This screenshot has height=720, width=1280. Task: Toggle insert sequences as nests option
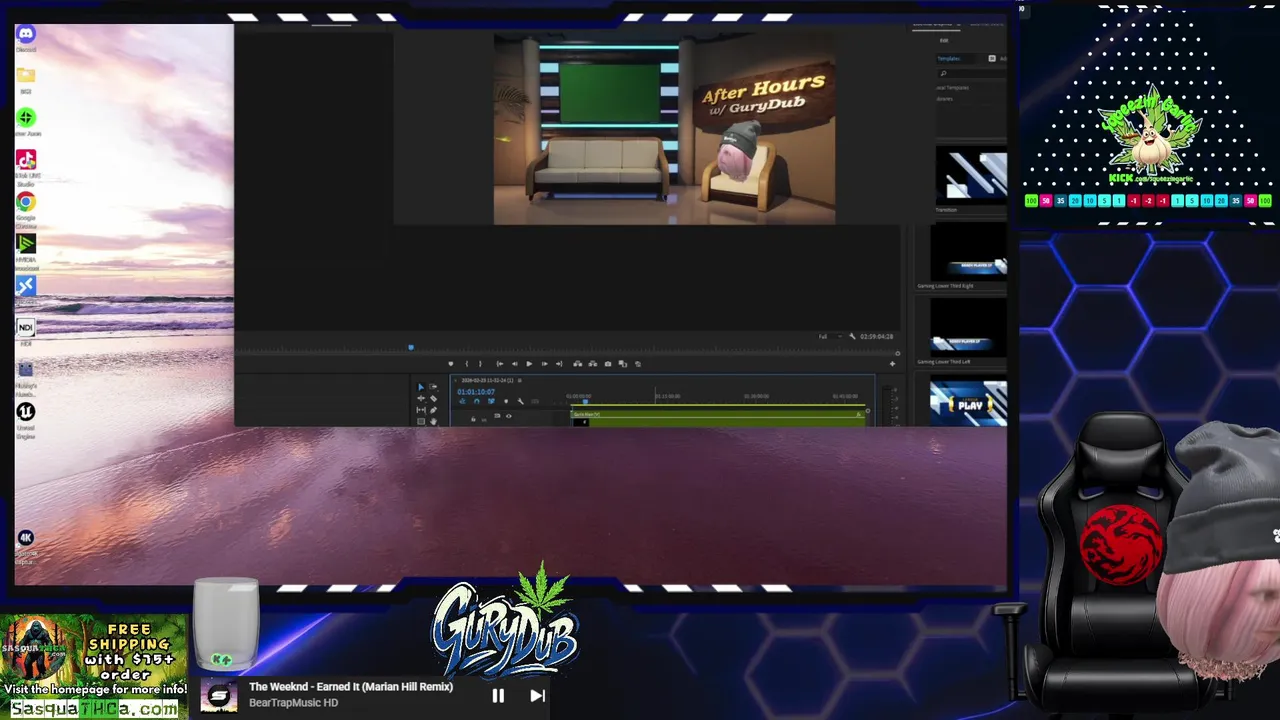[x=462, y=401]
